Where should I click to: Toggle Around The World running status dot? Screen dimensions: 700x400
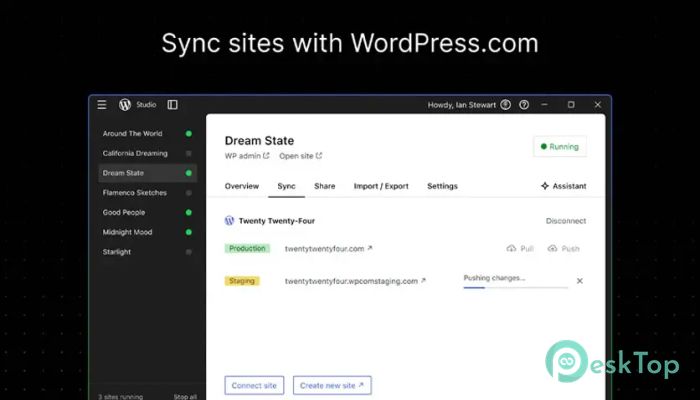(188, 133)
